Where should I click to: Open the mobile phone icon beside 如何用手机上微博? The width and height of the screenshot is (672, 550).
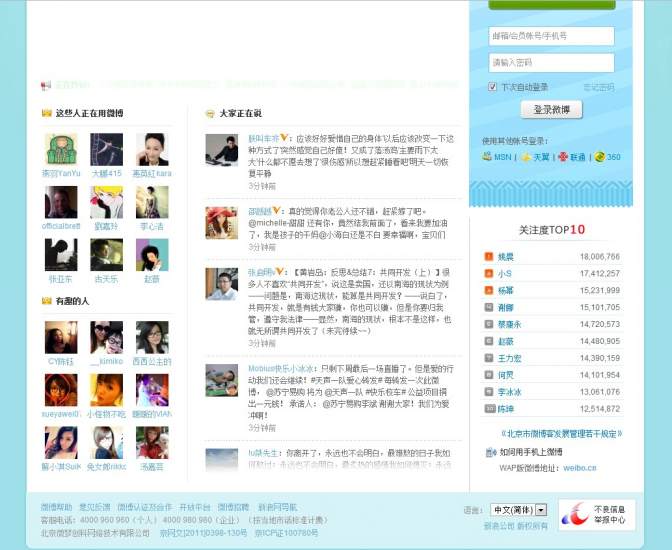pyautogui.click(x=491, y=452)
